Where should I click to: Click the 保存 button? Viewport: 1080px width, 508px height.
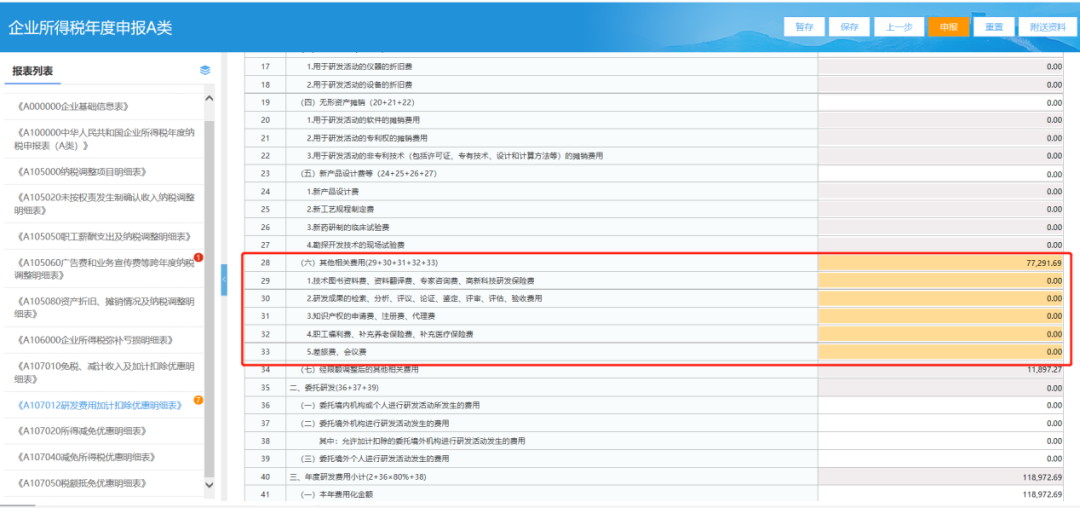(849, 27)
